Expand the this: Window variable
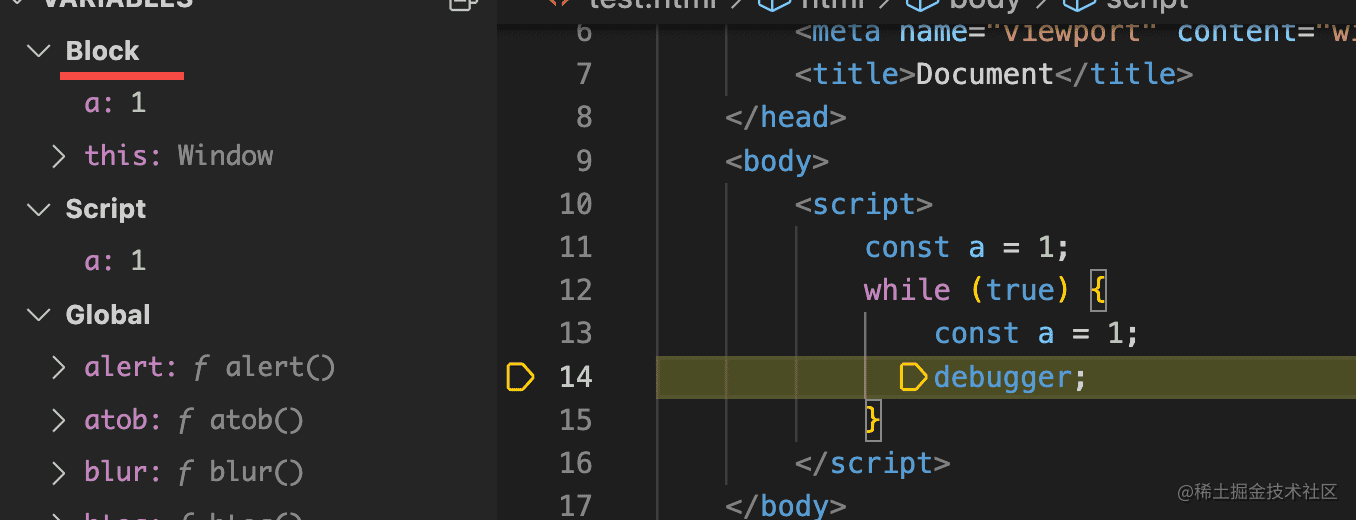Image resolution: width=1356 pixels, height=520 pixels. coord(59,156)
